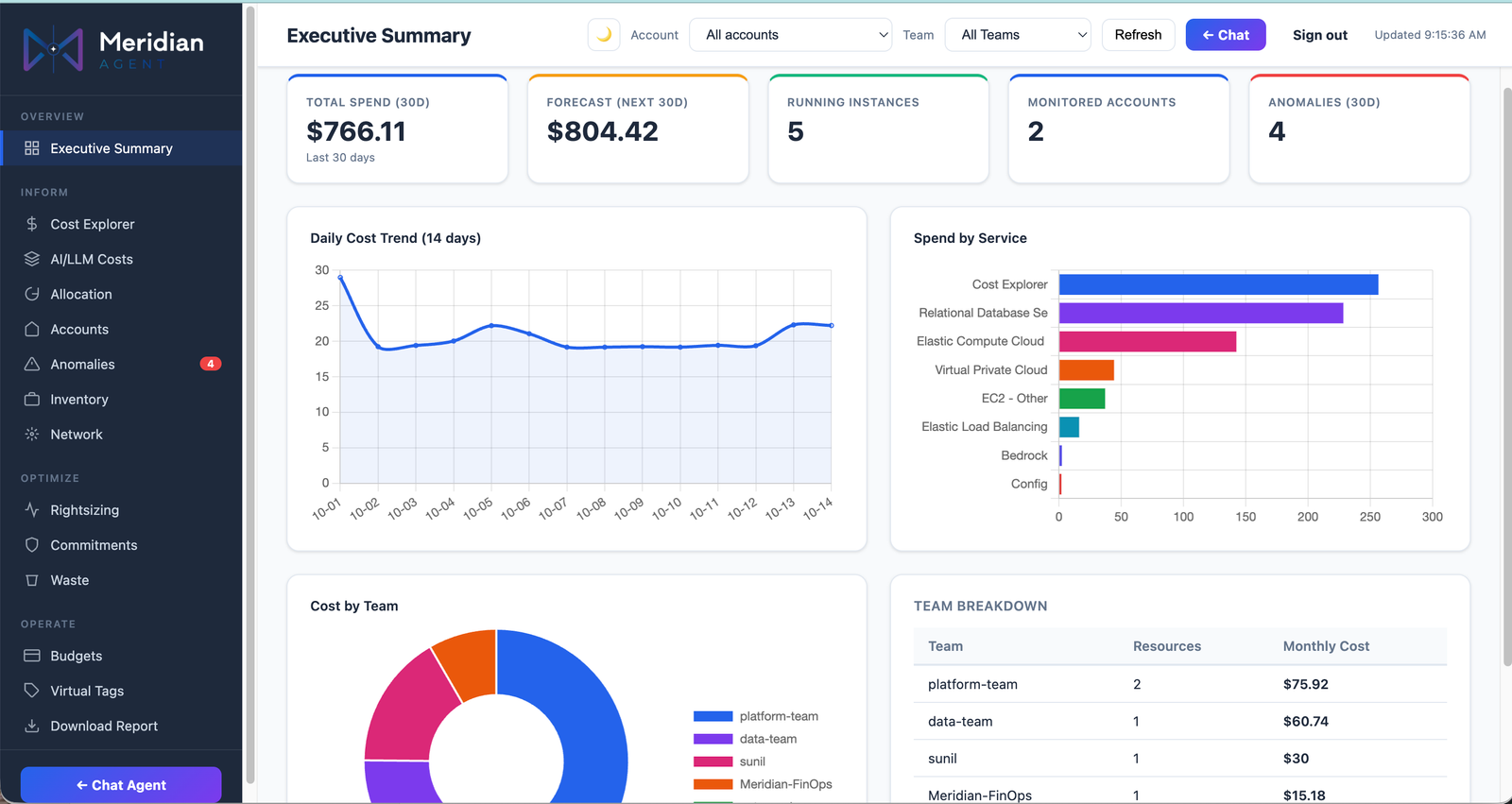Screen dimensions: 1512x804
Task: Click the Waste trash icon
Action: (x=32, y=580)
